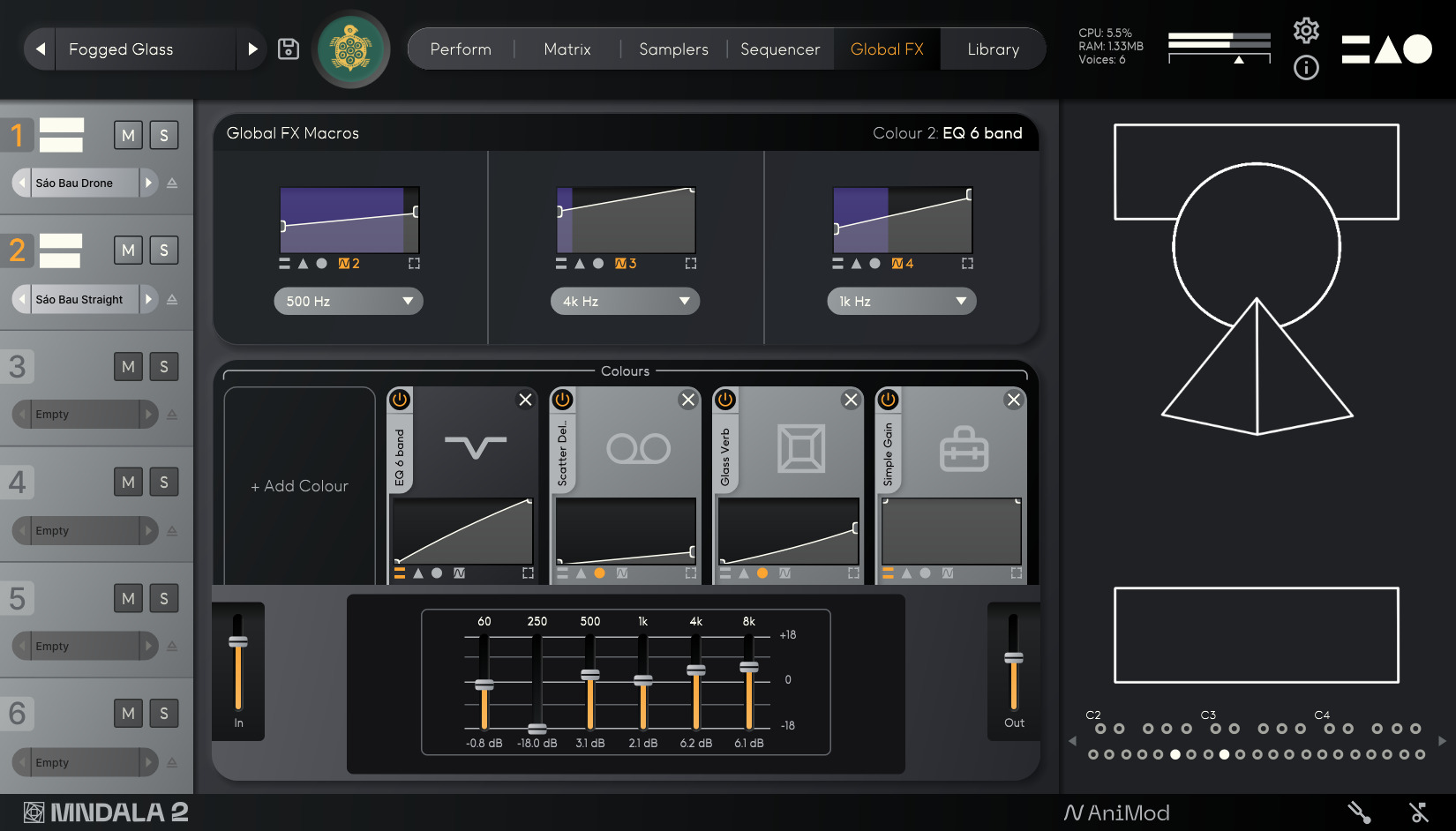Toggle power of EQ 6 band
This screenshot has width=1456, height=831.
click(400, 399)
